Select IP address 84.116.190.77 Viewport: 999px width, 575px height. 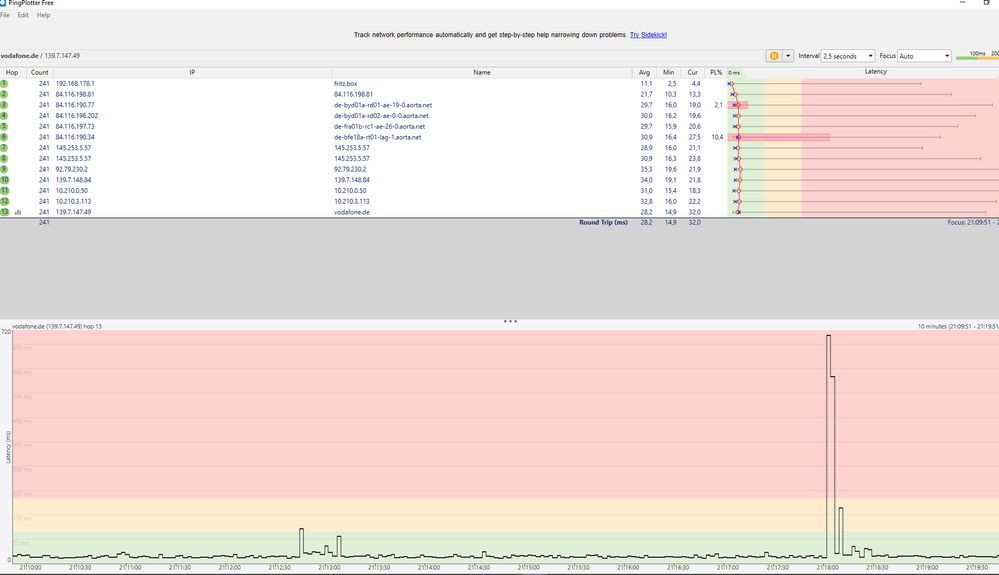click(75, 105)
